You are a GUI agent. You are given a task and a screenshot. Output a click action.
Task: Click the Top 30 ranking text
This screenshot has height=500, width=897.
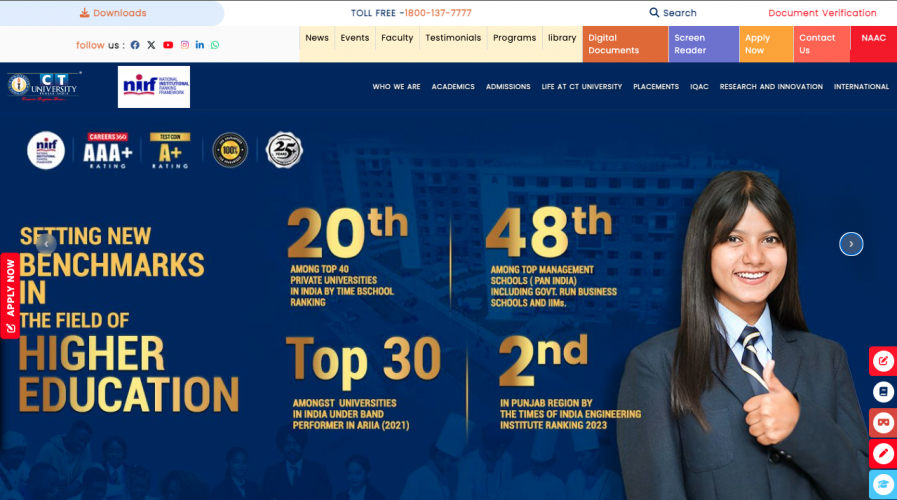[x=363, y=363]
